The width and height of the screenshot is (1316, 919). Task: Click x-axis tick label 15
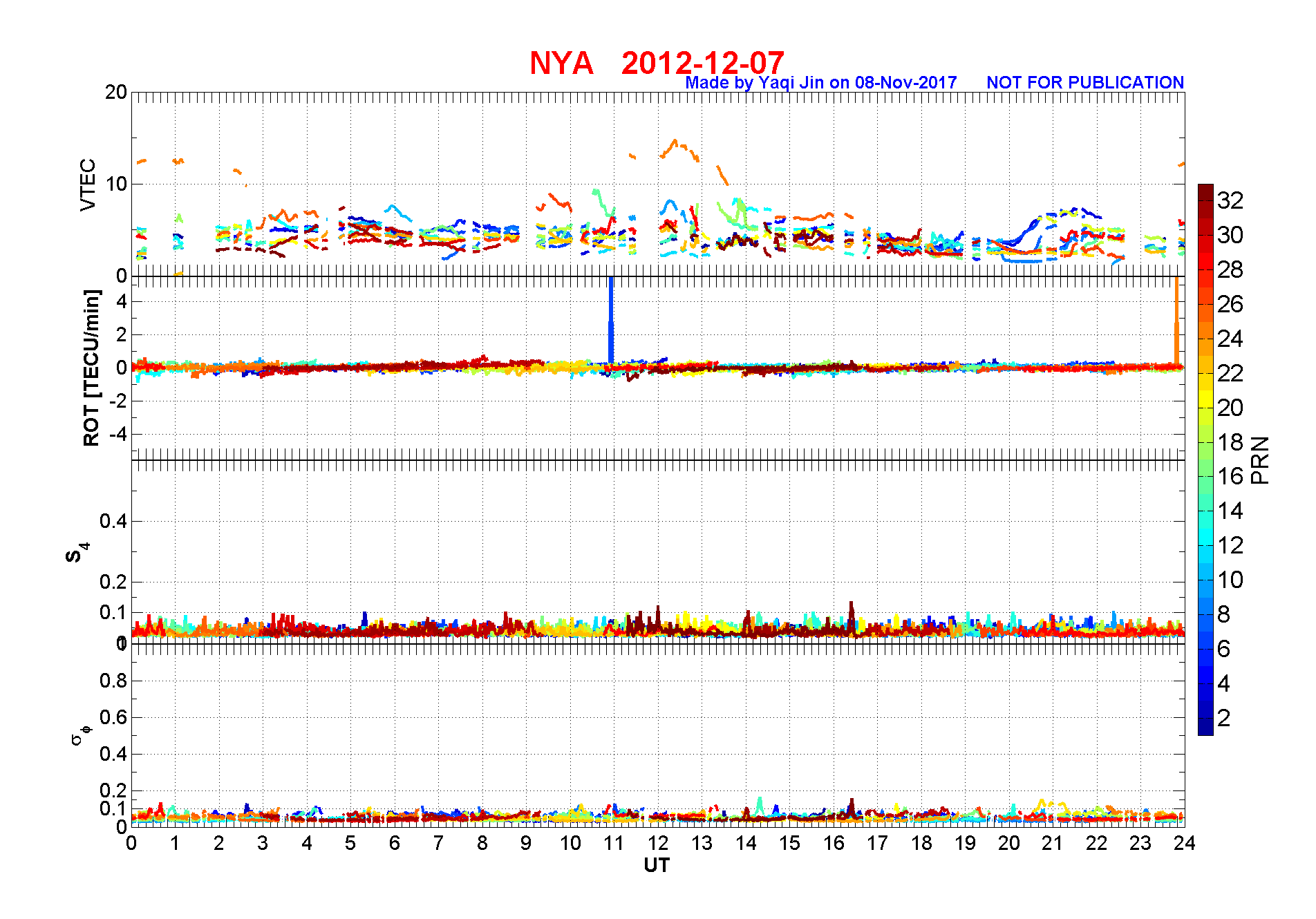tap(789, 843)
